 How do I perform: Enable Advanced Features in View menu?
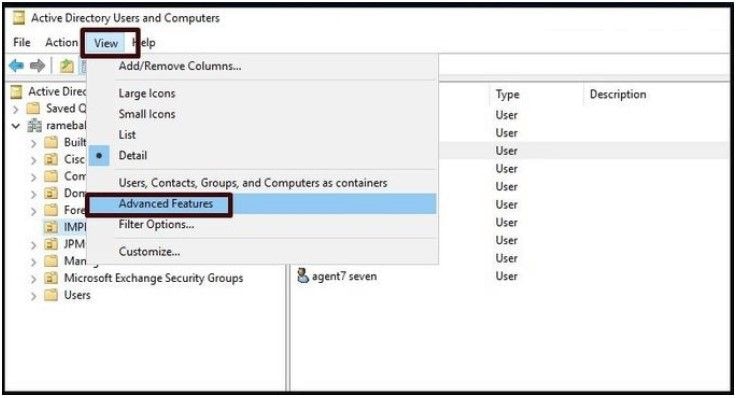pyautogui.click(x=263, y=204)
